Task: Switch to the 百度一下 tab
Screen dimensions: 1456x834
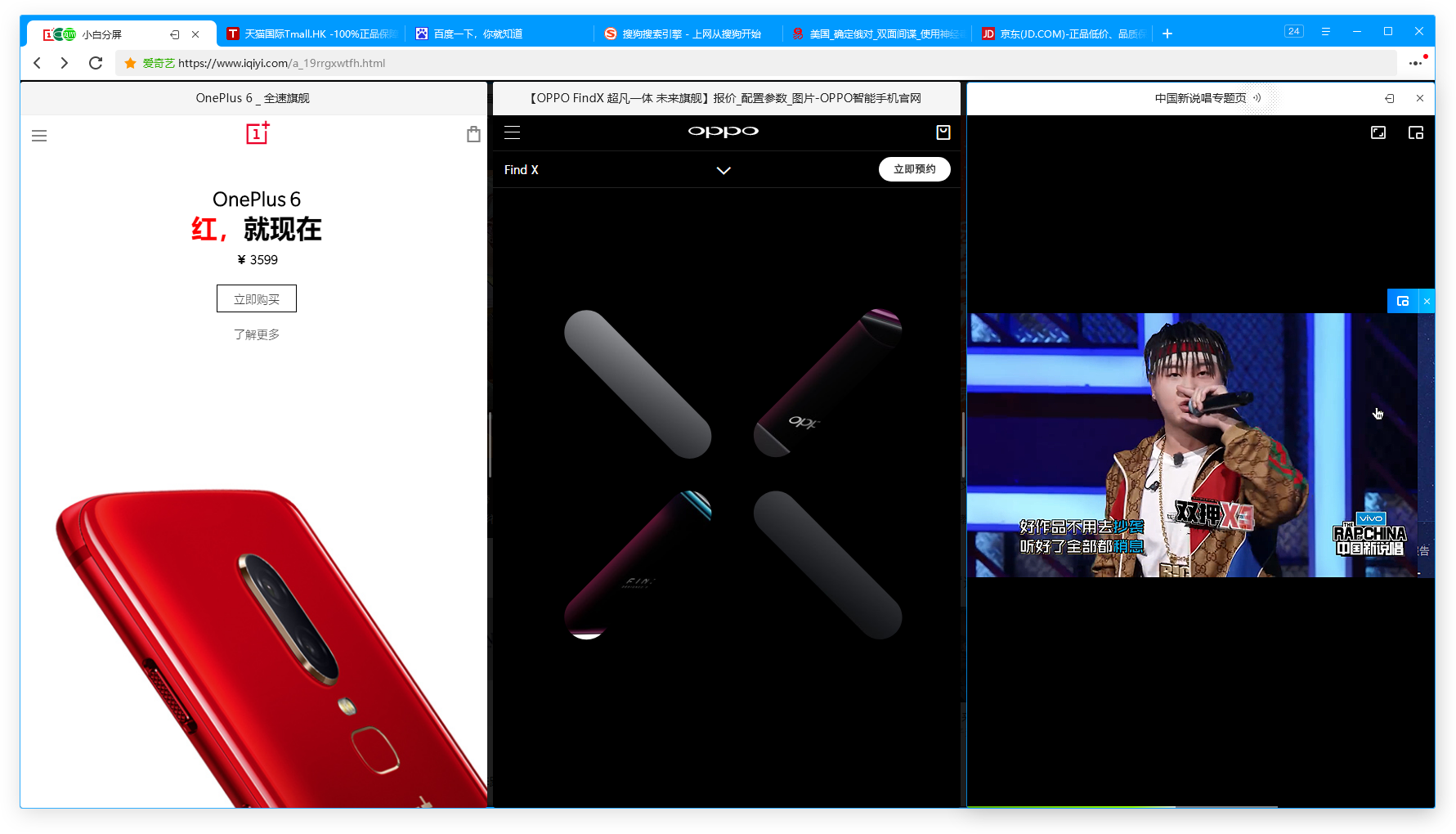Action: coord(500,34)
